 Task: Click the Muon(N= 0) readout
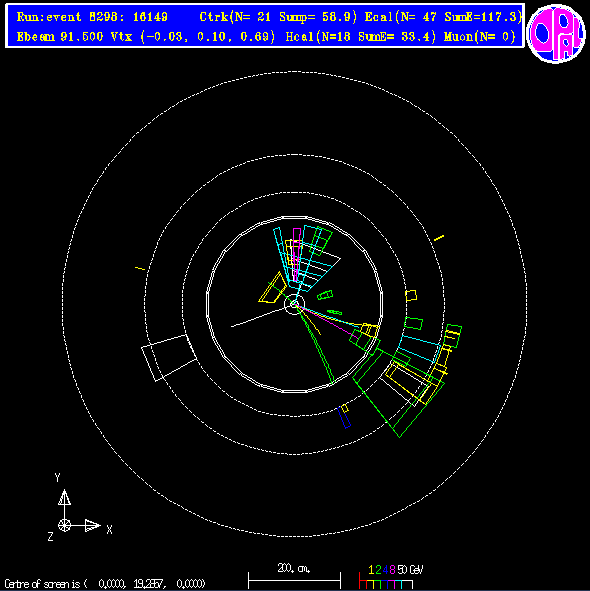[x=480, y=37]
